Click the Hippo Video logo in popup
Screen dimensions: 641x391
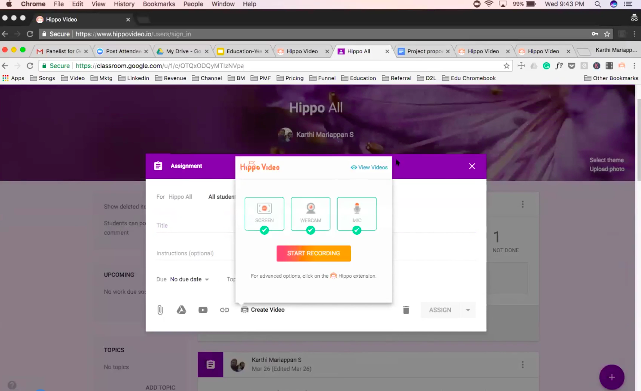tap(260, 166)
